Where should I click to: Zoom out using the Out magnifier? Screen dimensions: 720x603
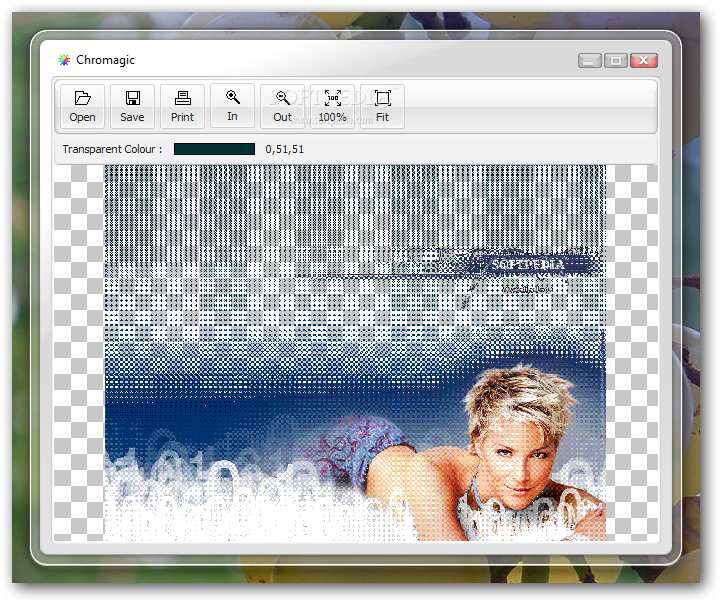282,106
